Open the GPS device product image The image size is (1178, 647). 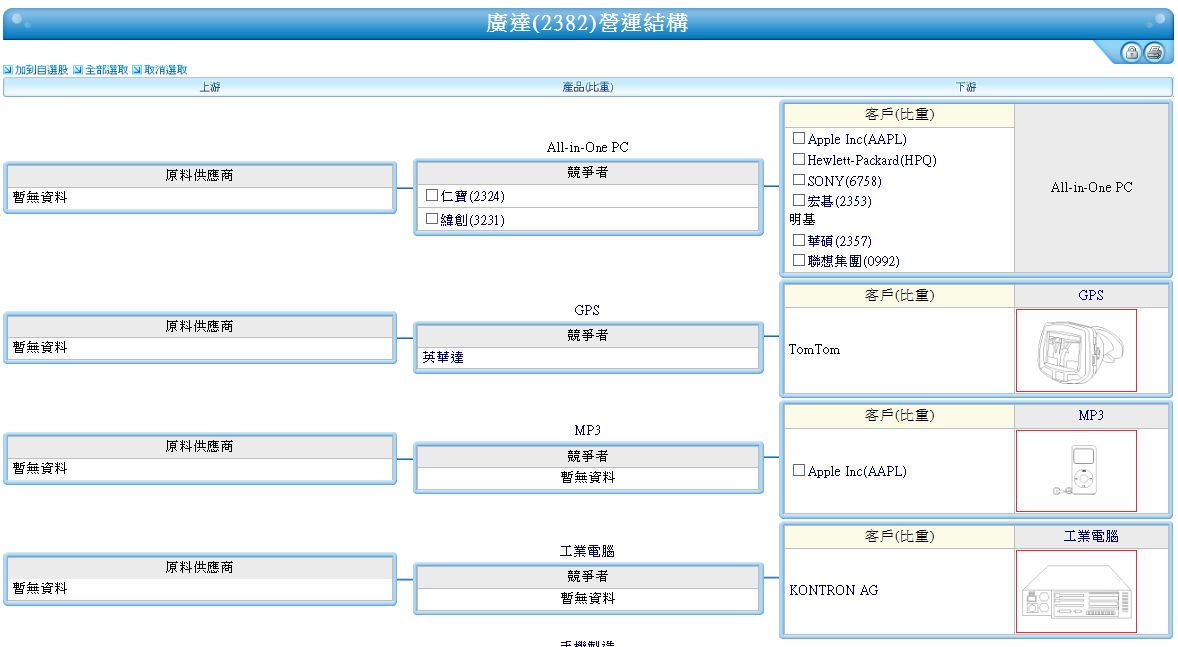pos(1076,350)
